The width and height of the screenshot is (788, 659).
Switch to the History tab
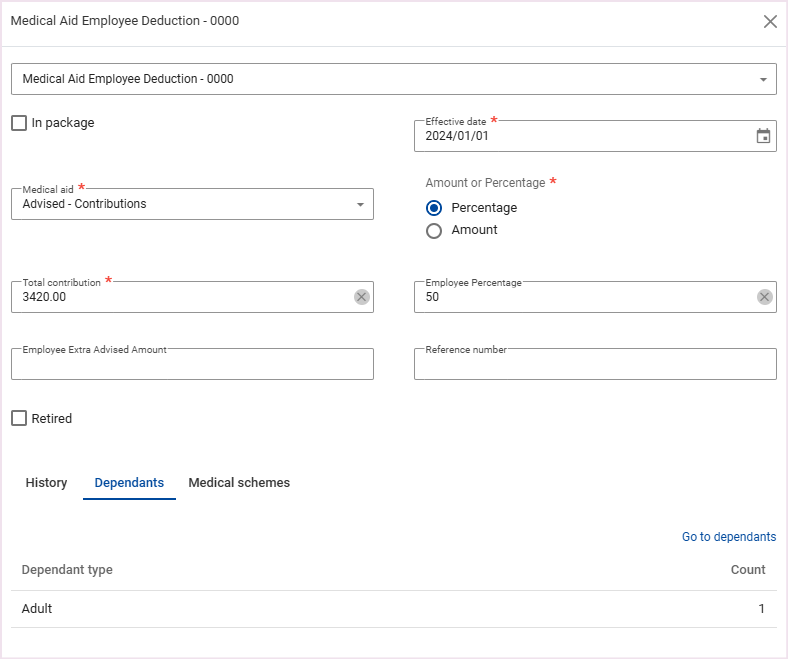(46, 483)
